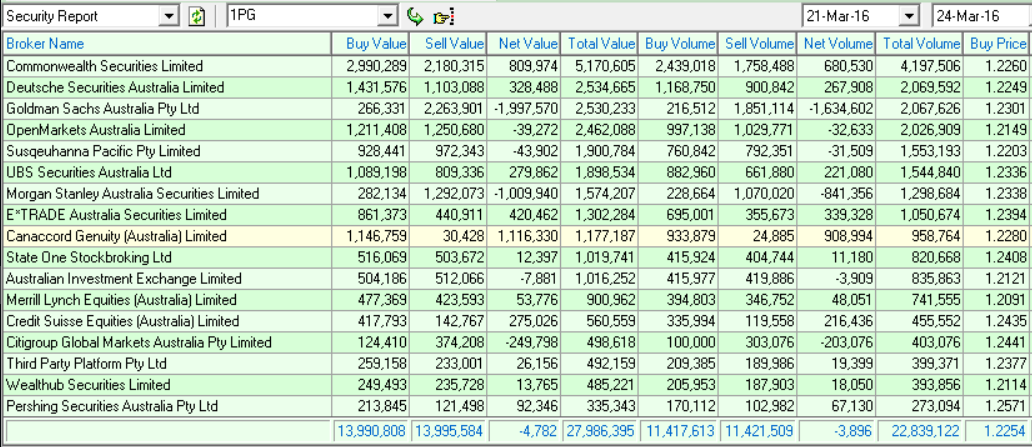
Task: Click the green curved arrow go icon
Action: coord(415,16)
